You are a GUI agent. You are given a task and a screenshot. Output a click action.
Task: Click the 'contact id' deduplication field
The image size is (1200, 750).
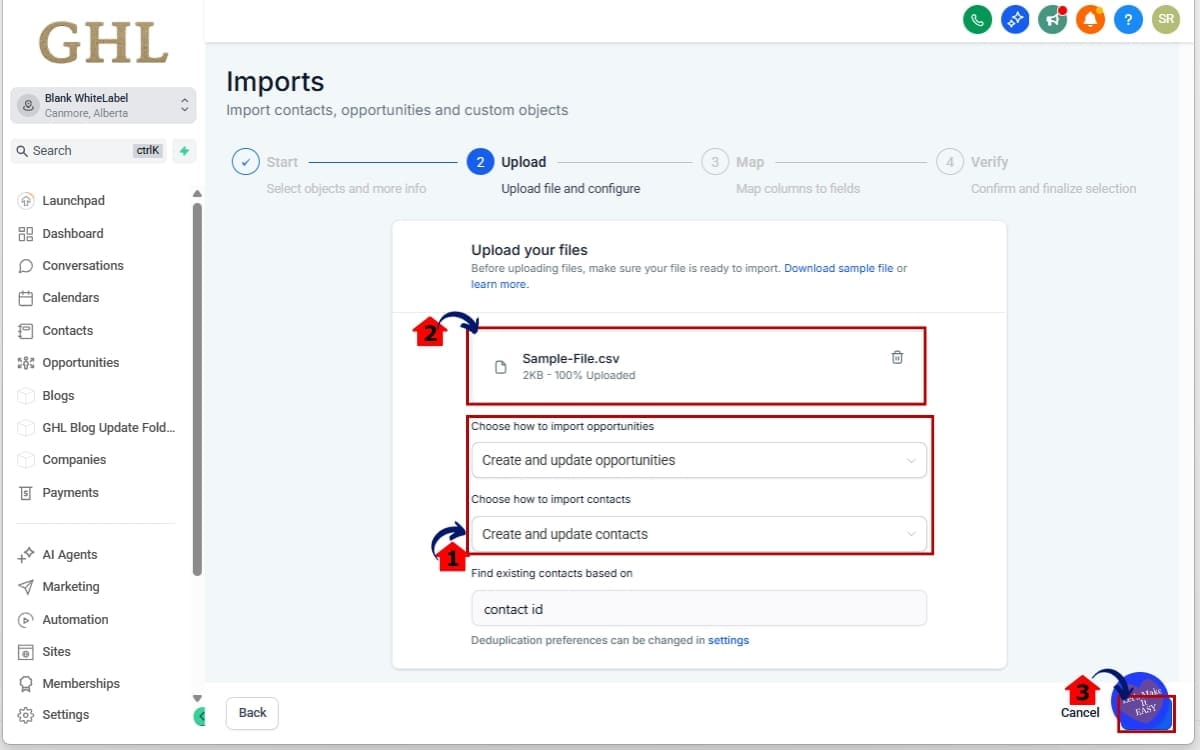click(698, 608)
